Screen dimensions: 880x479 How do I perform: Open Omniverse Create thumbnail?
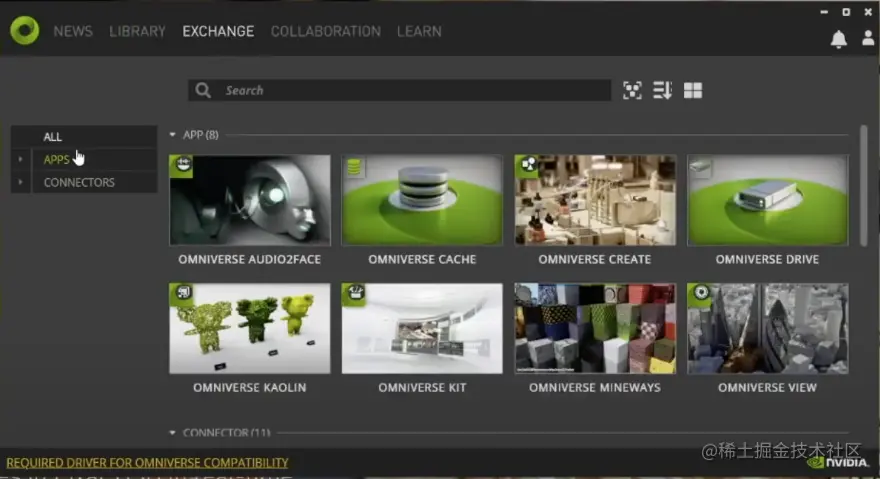[x=595, y=200]
